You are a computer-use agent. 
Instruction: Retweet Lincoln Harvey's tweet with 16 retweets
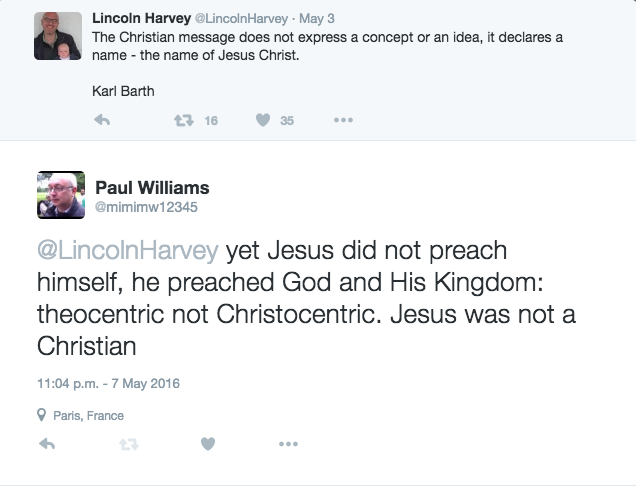coord(183,120)
